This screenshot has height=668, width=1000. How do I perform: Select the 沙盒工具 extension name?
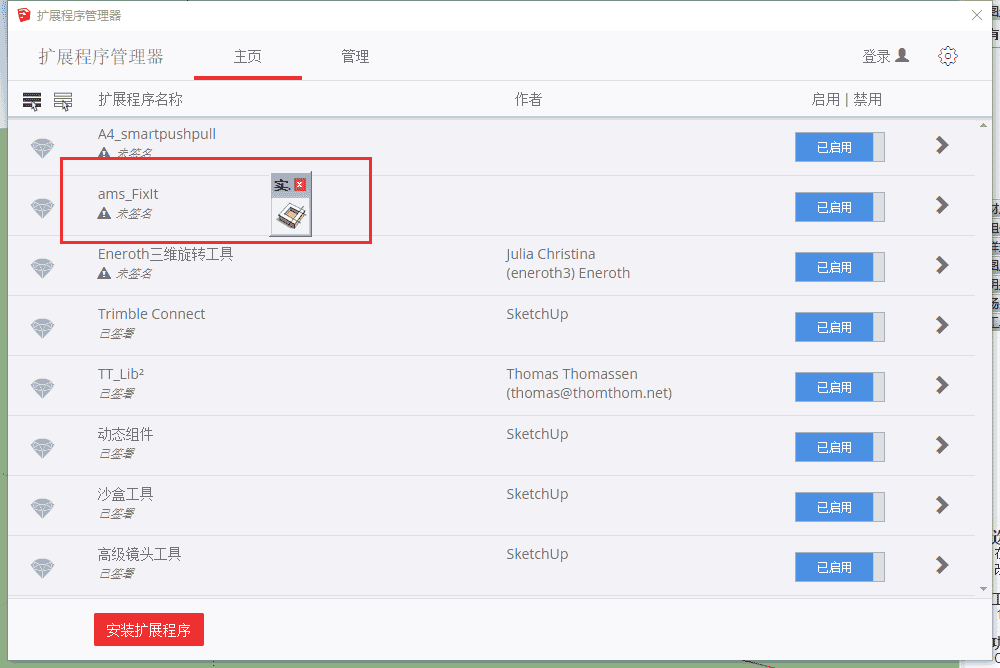pos(126,494)
